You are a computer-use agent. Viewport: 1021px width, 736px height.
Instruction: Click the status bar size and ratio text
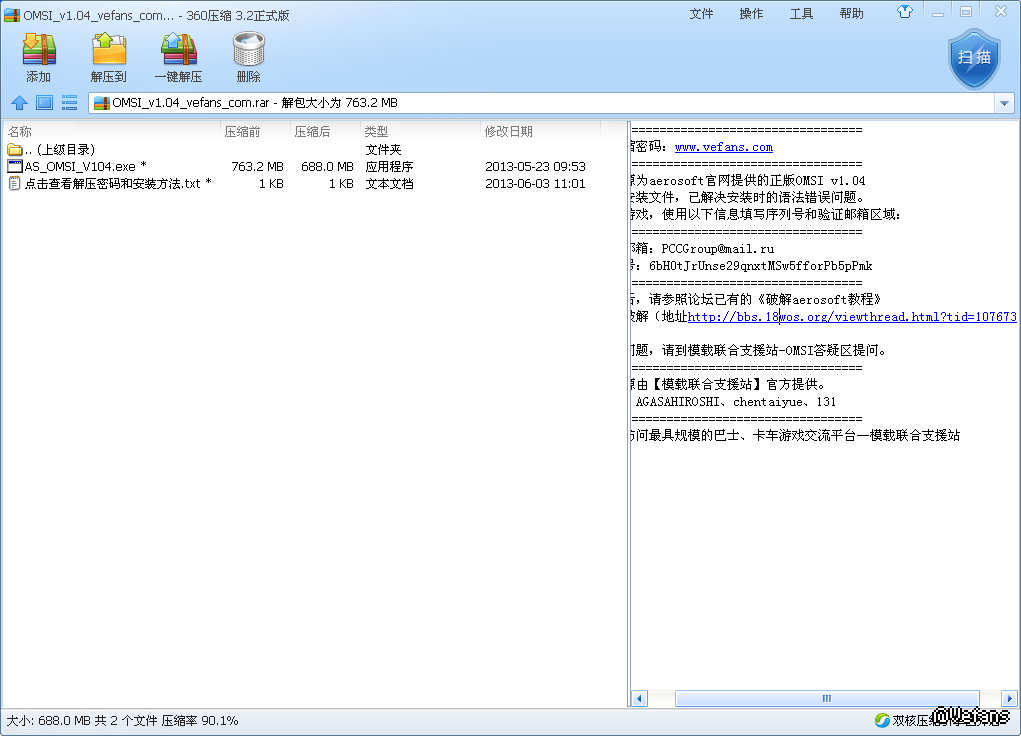[x=122, y=720]
